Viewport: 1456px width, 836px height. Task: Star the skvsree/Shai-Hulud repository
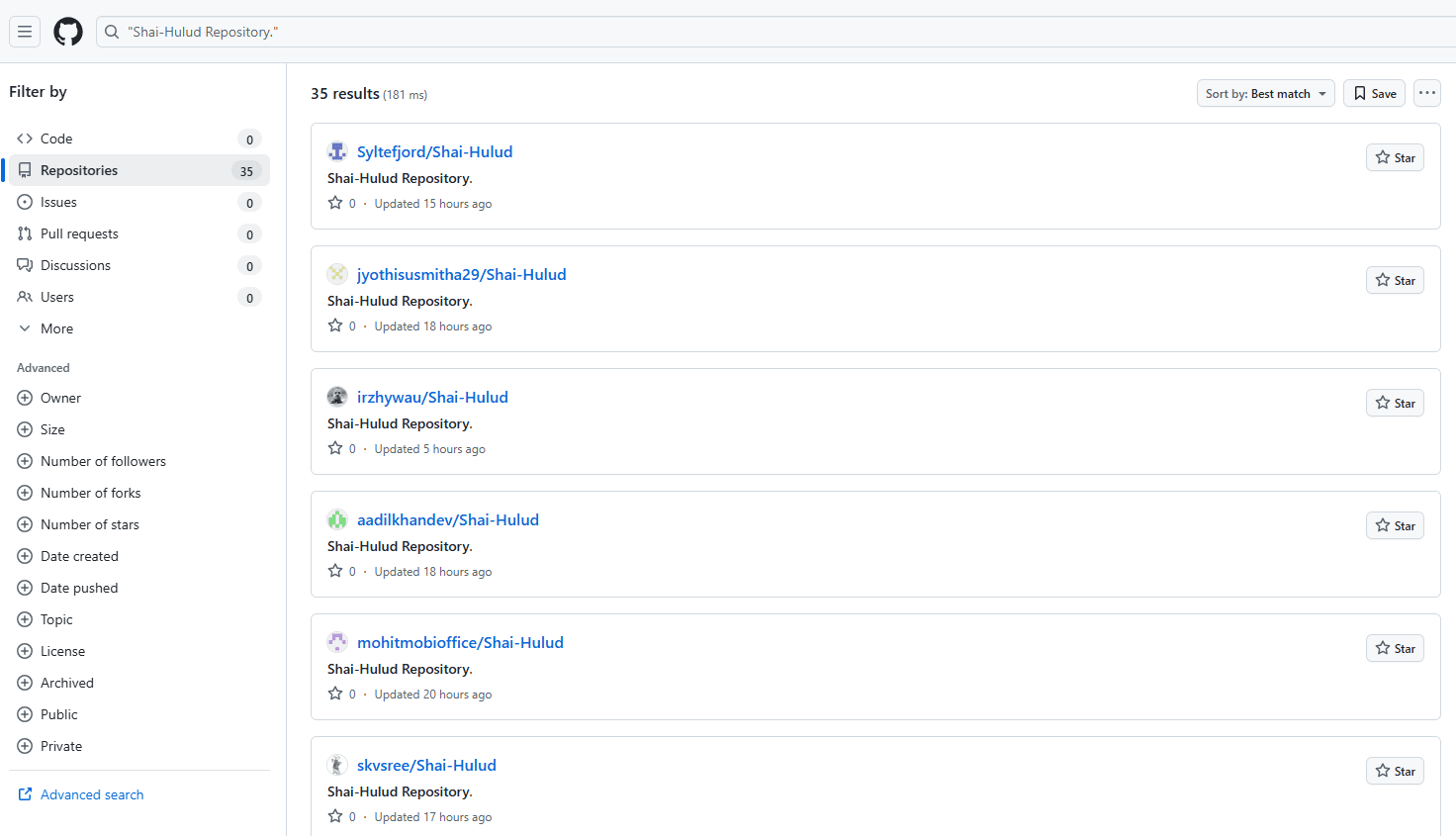click(x=1395, y=771)
